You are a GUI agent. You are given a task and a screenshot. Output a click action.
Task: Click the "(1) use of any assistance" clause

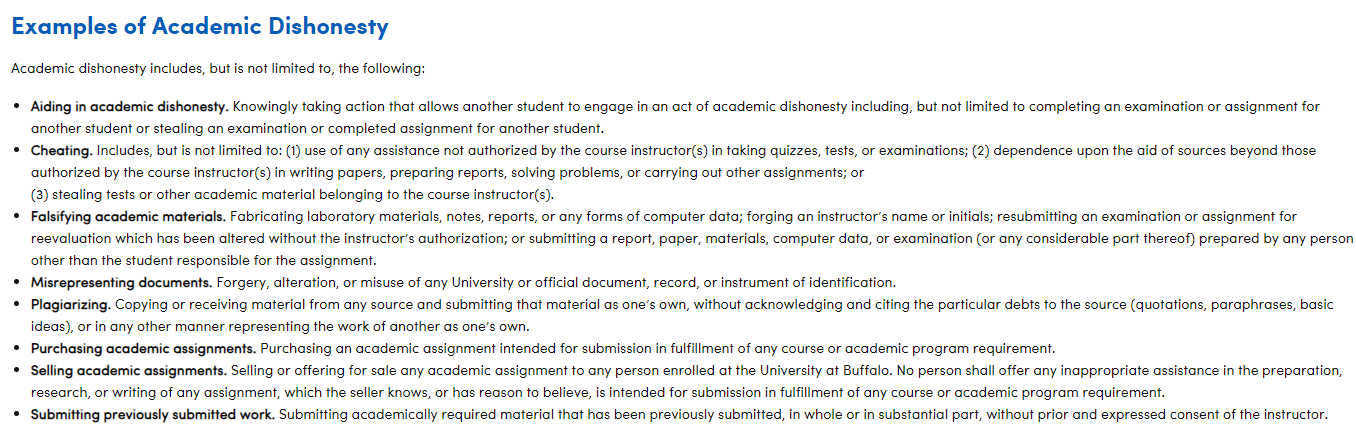398,150
